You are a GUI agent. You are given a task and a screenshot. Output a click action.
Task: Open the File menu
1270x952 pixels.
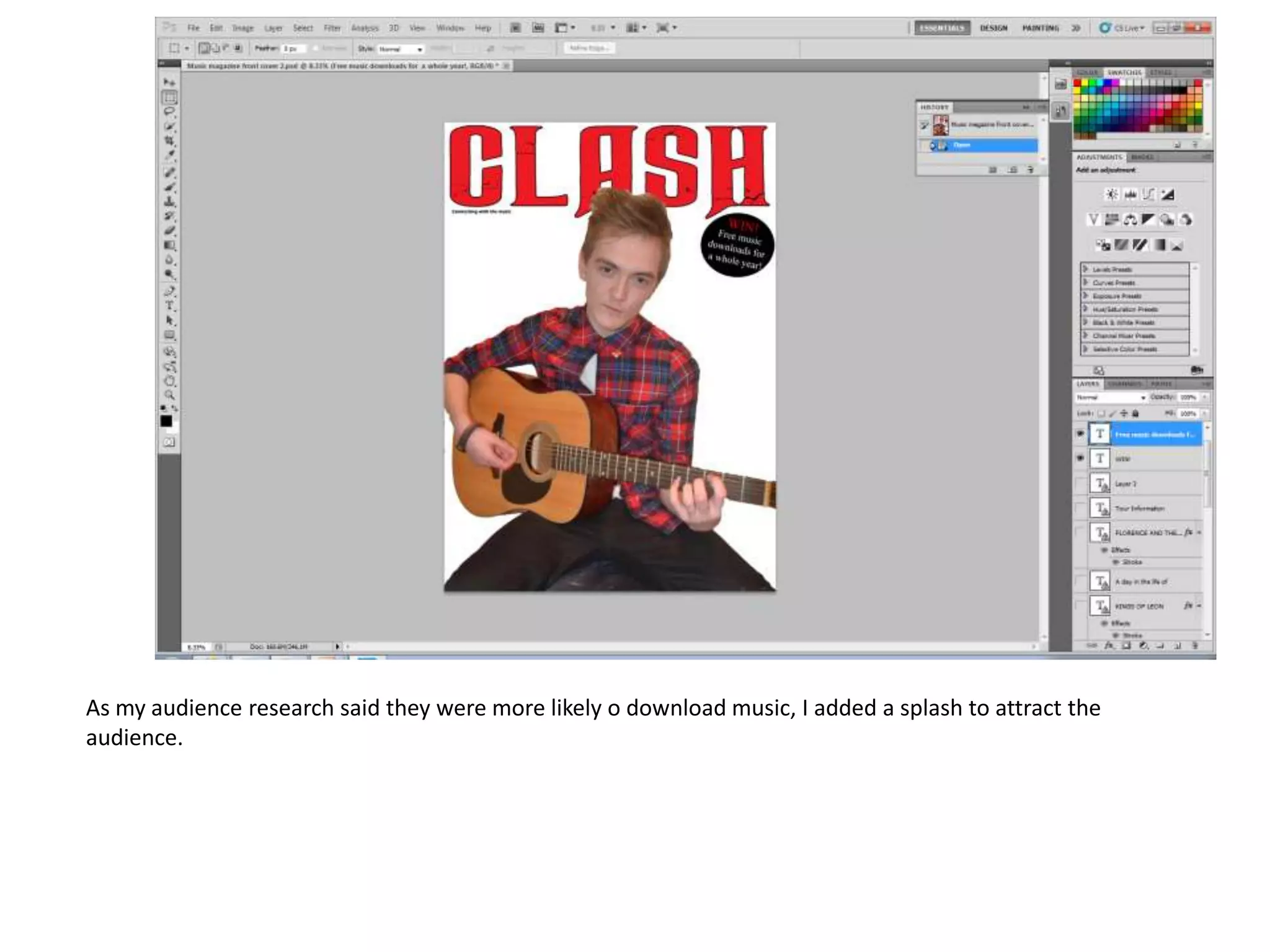click(x=193, y=28)
